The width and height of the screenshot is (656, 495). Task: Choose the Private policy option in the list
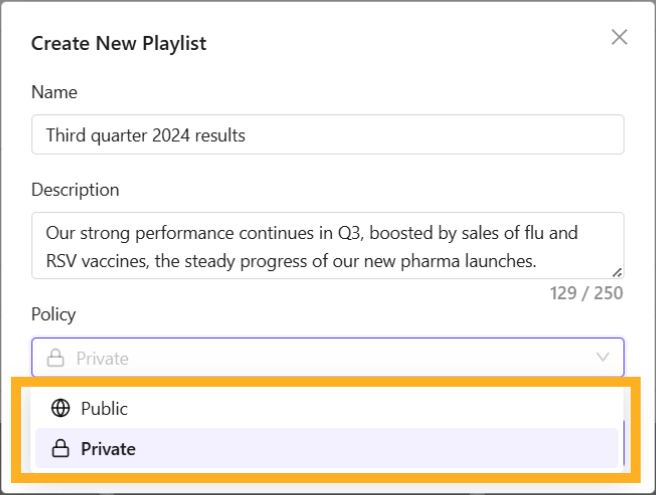[x=108, y=449]
